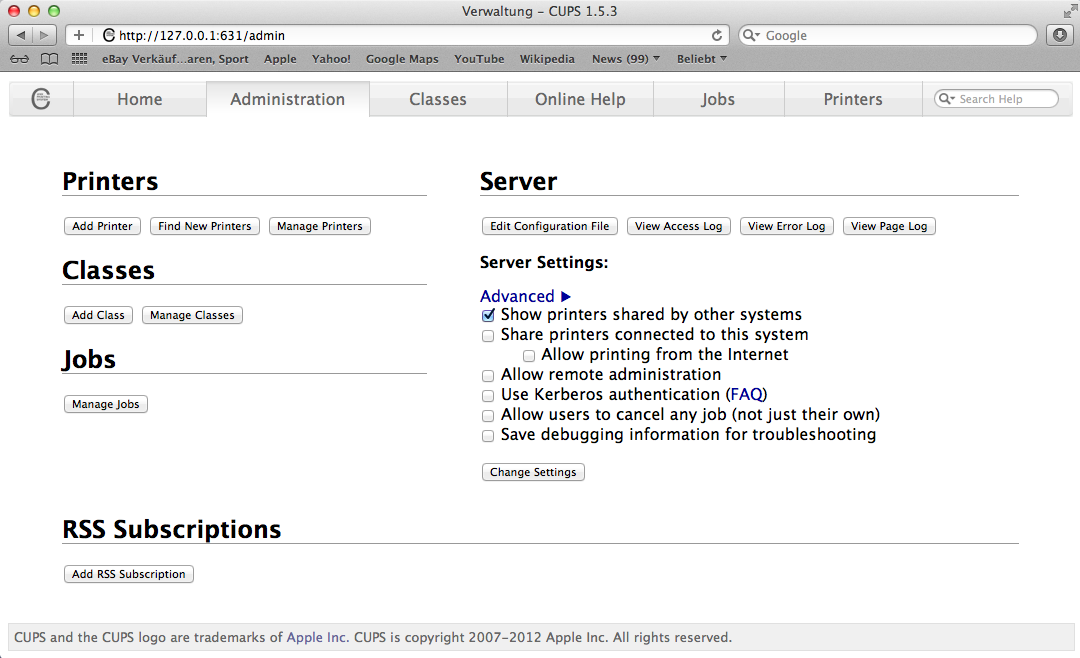Screen dimensions: 1080x658
Task: Open the YouTube bookmark
Action: [479, 59]
